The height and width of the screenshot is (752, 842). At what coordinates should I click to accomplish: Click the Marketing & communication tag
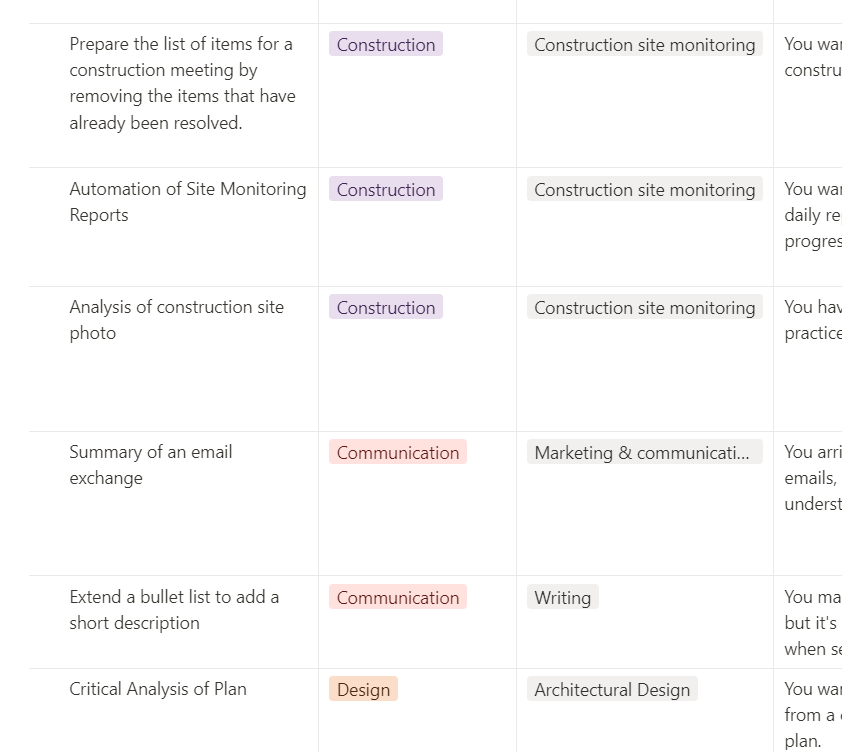642,453
